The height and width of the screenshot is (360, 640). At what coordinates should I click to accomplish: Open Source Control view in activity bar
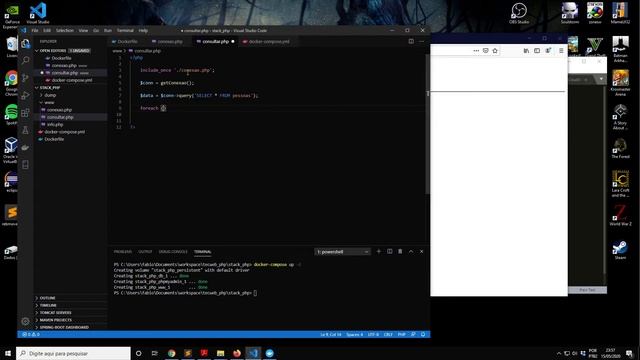[25, 78]
